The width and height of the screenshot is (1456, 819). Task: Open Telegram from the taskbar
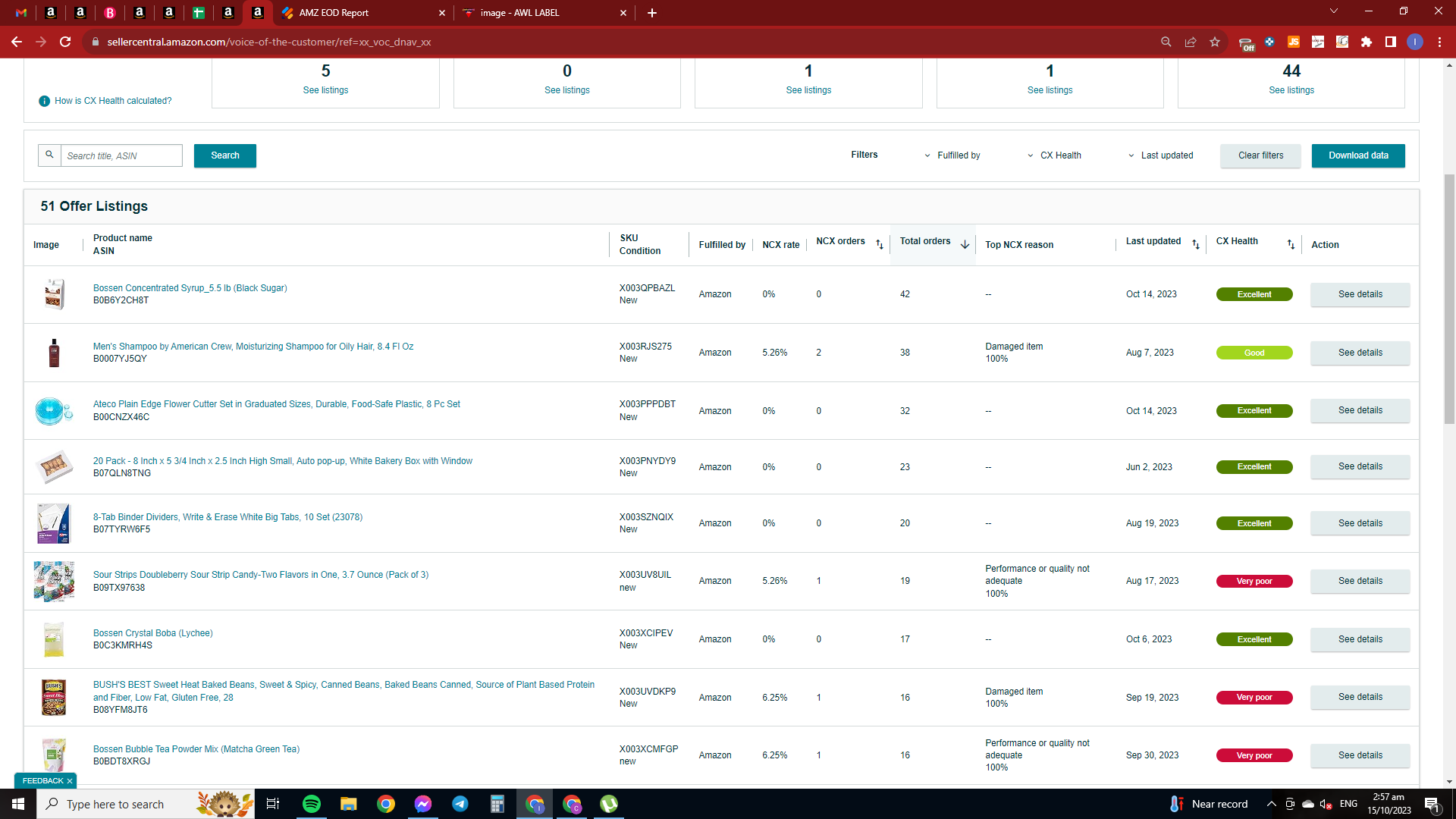tap(460, 804)
